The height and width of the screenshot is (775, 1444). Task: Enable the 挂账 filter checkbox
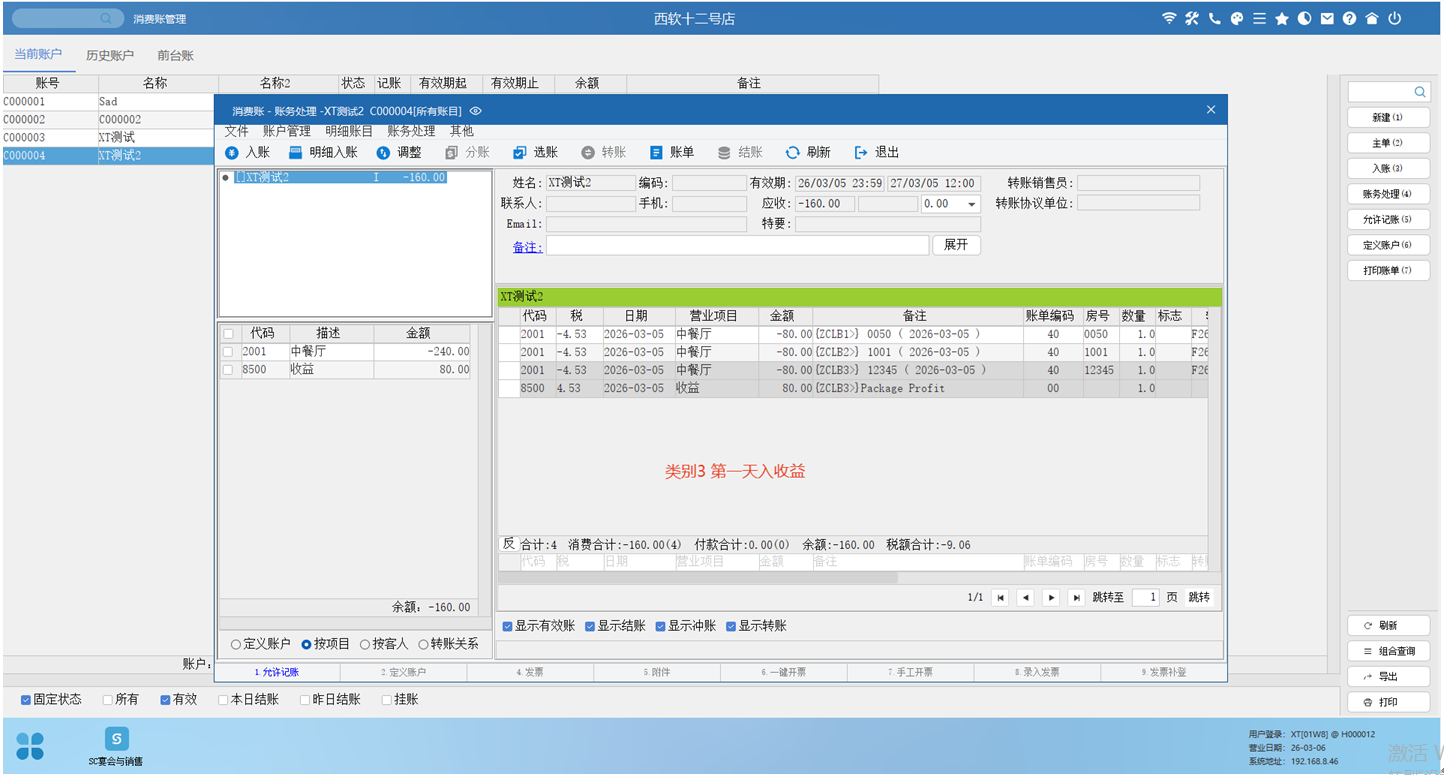(x=388, y=700)
